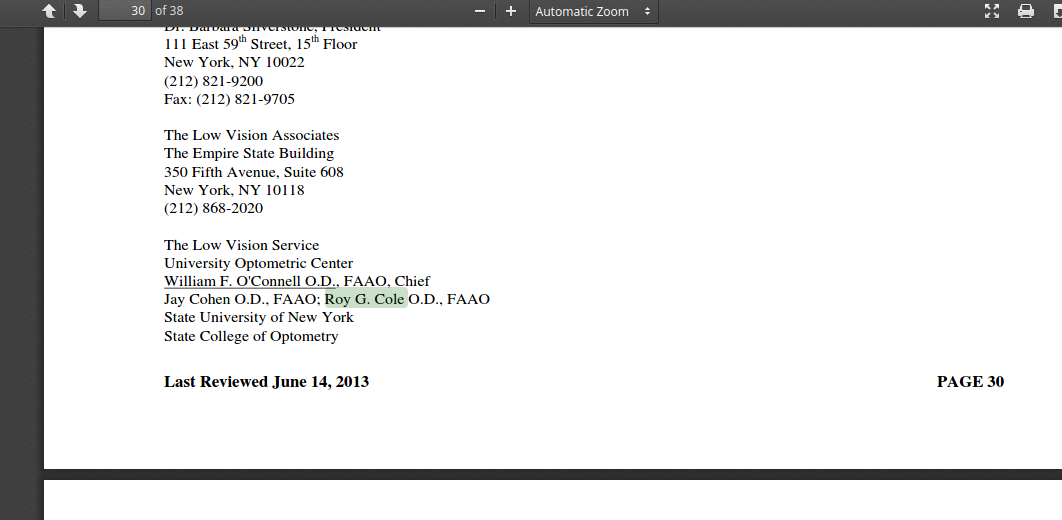Click '350 Fifth Avenue, Suite 608' address
Viewport: 1062px width, 520px height.
point(253,172)
